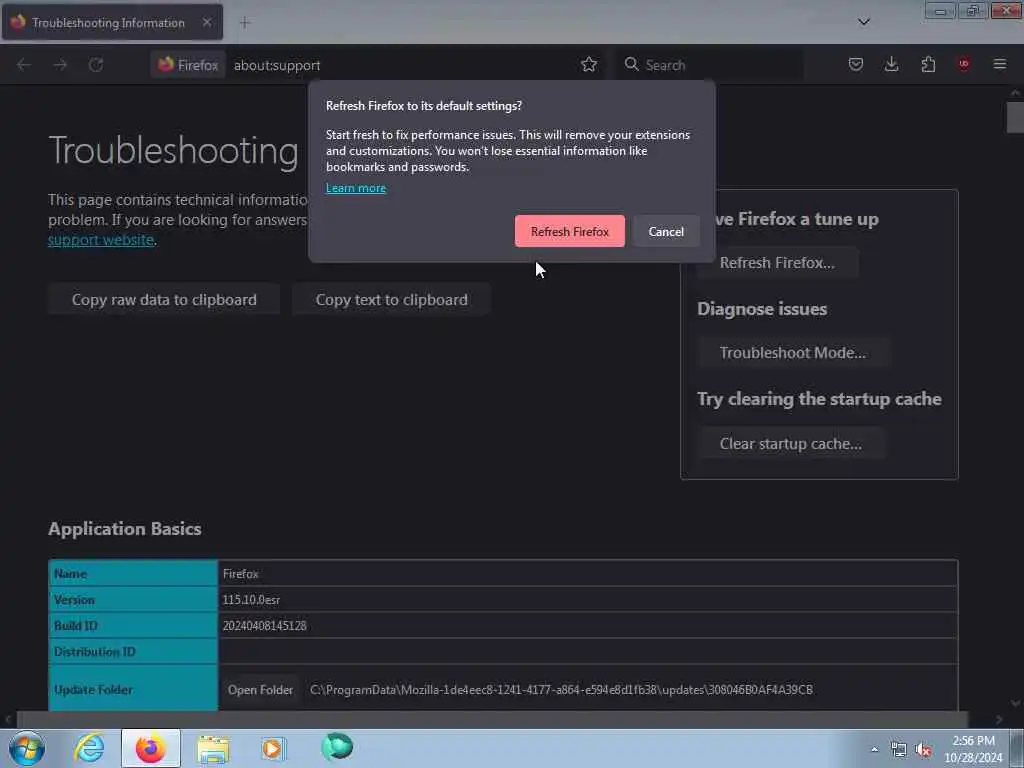Click the forward navigation arrow
Viewport: 1024px width, 768px height.
60,65
